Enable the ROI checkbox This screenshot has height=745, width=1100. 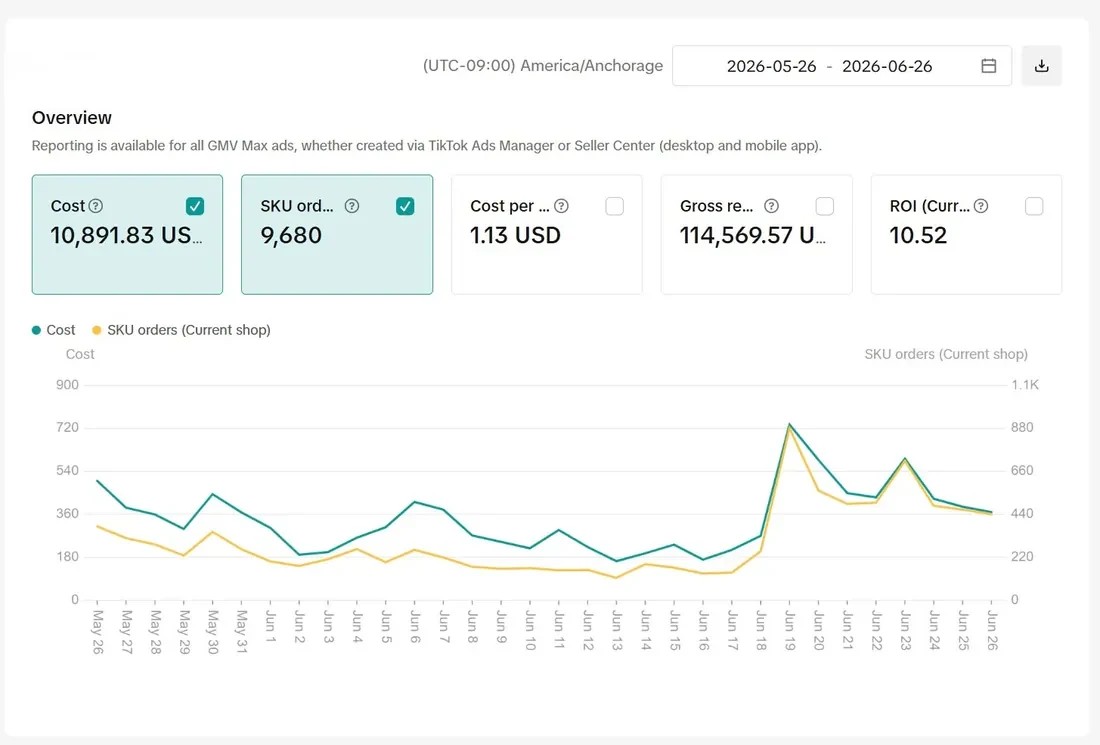[1033, 206]
